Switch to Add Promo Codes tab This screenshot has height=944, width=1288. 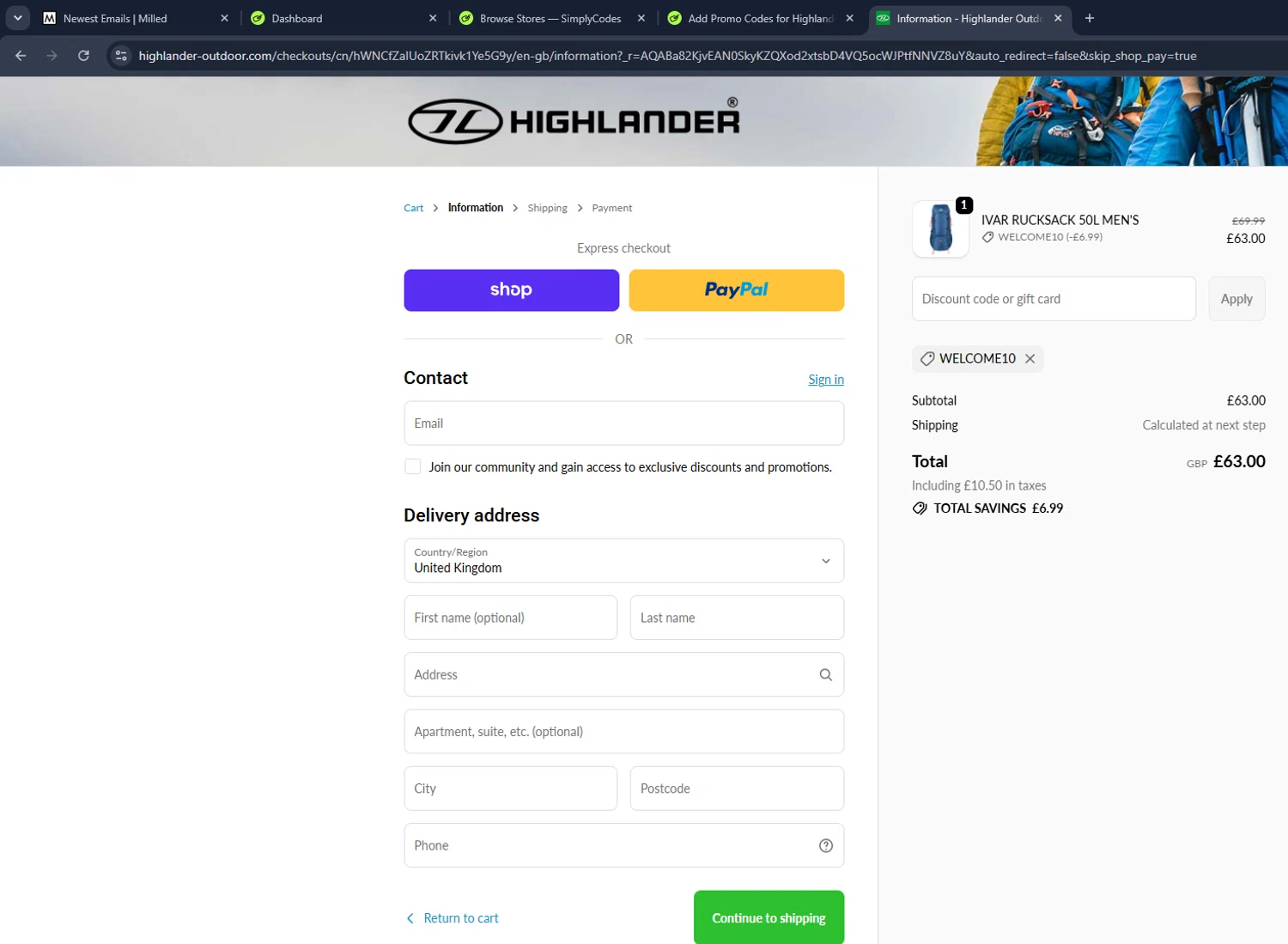761,18
